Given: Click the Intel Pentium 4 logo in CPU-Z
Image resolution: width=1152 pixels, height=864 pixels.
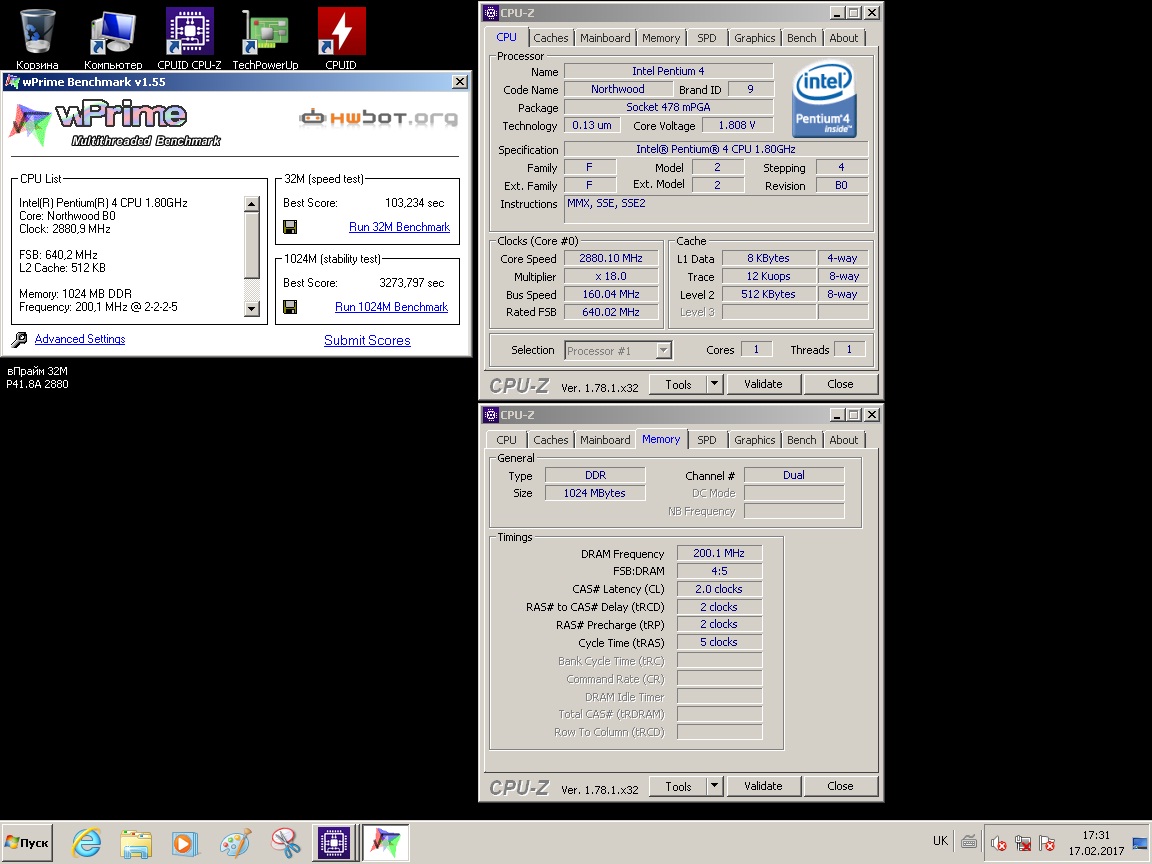Looking at the screenshot, I should point(824,100).
